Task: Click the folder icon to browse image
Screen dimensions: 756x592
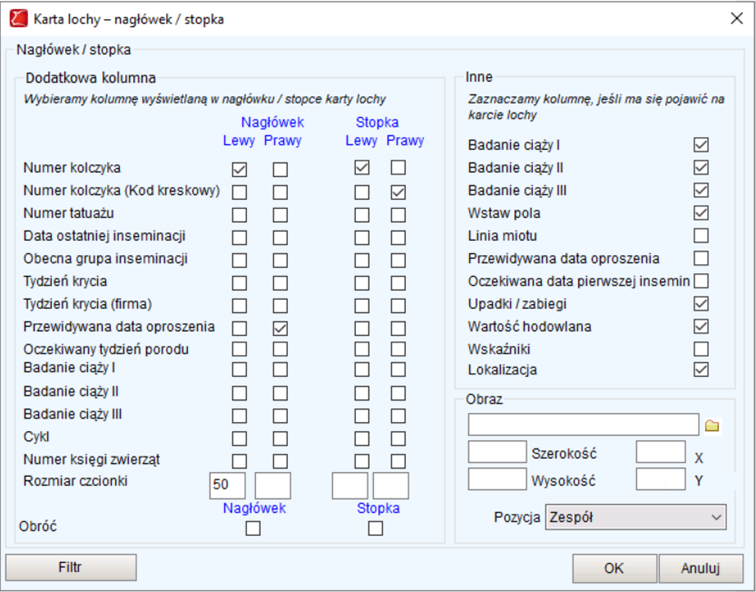Action: 712,426
